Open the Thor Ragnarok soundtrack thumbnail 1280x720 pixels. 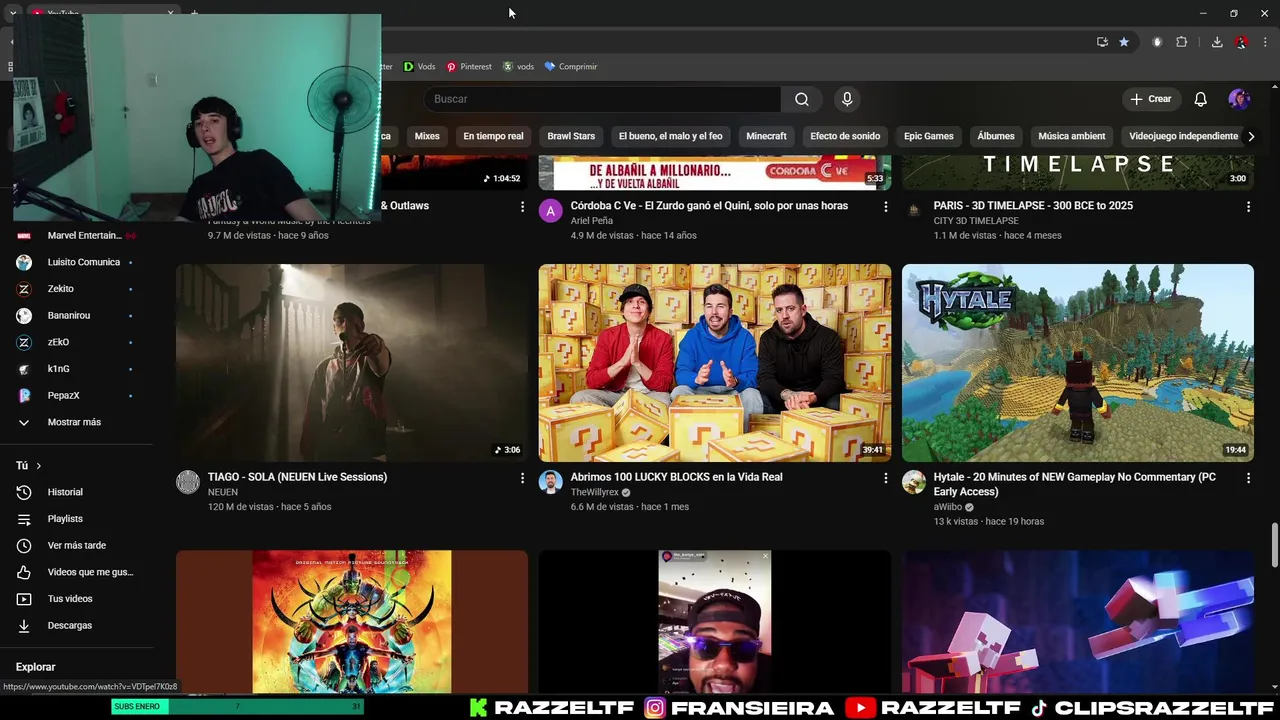click(x=352, y=621)
